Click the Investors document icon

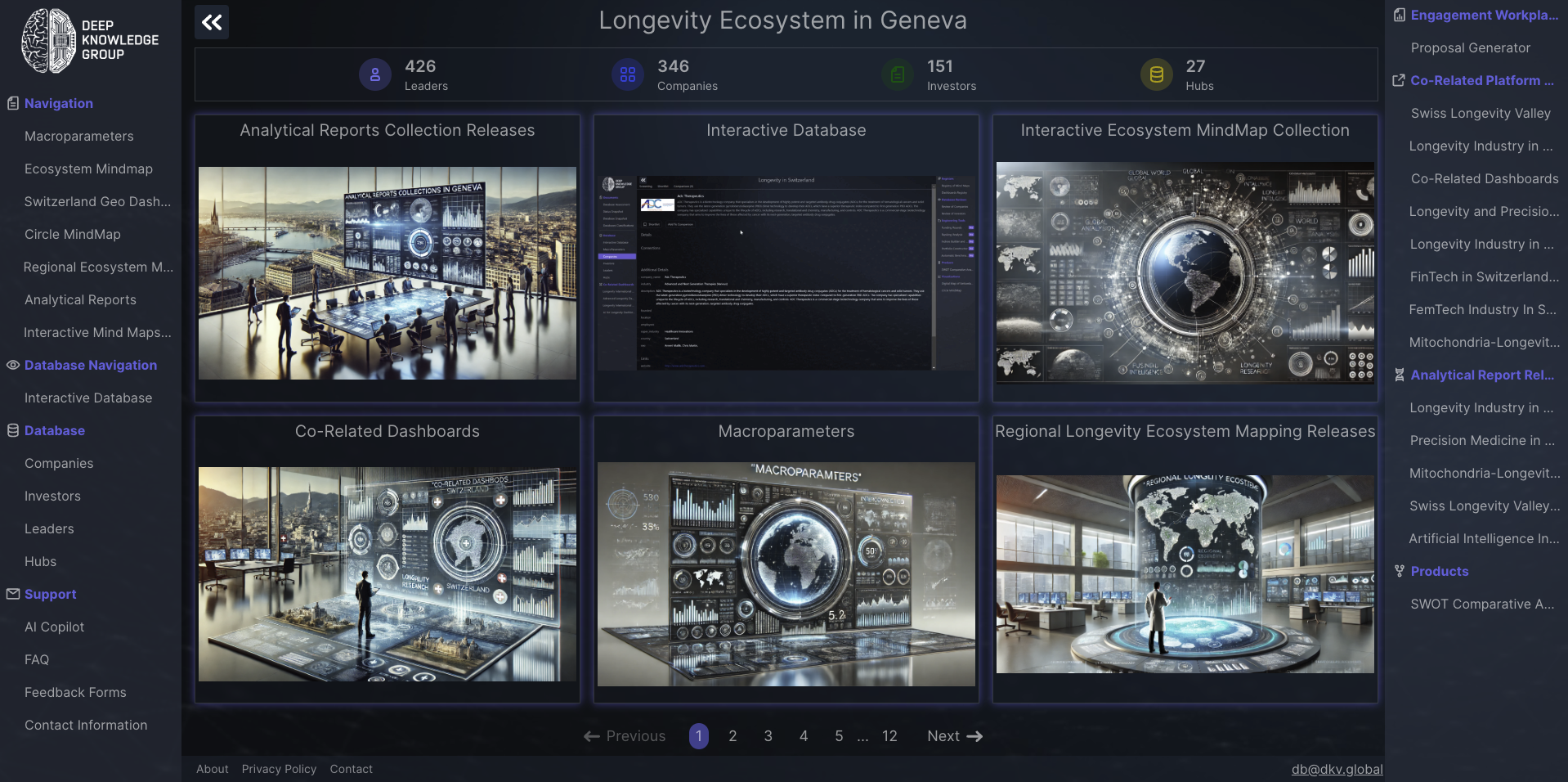[897, 75]
